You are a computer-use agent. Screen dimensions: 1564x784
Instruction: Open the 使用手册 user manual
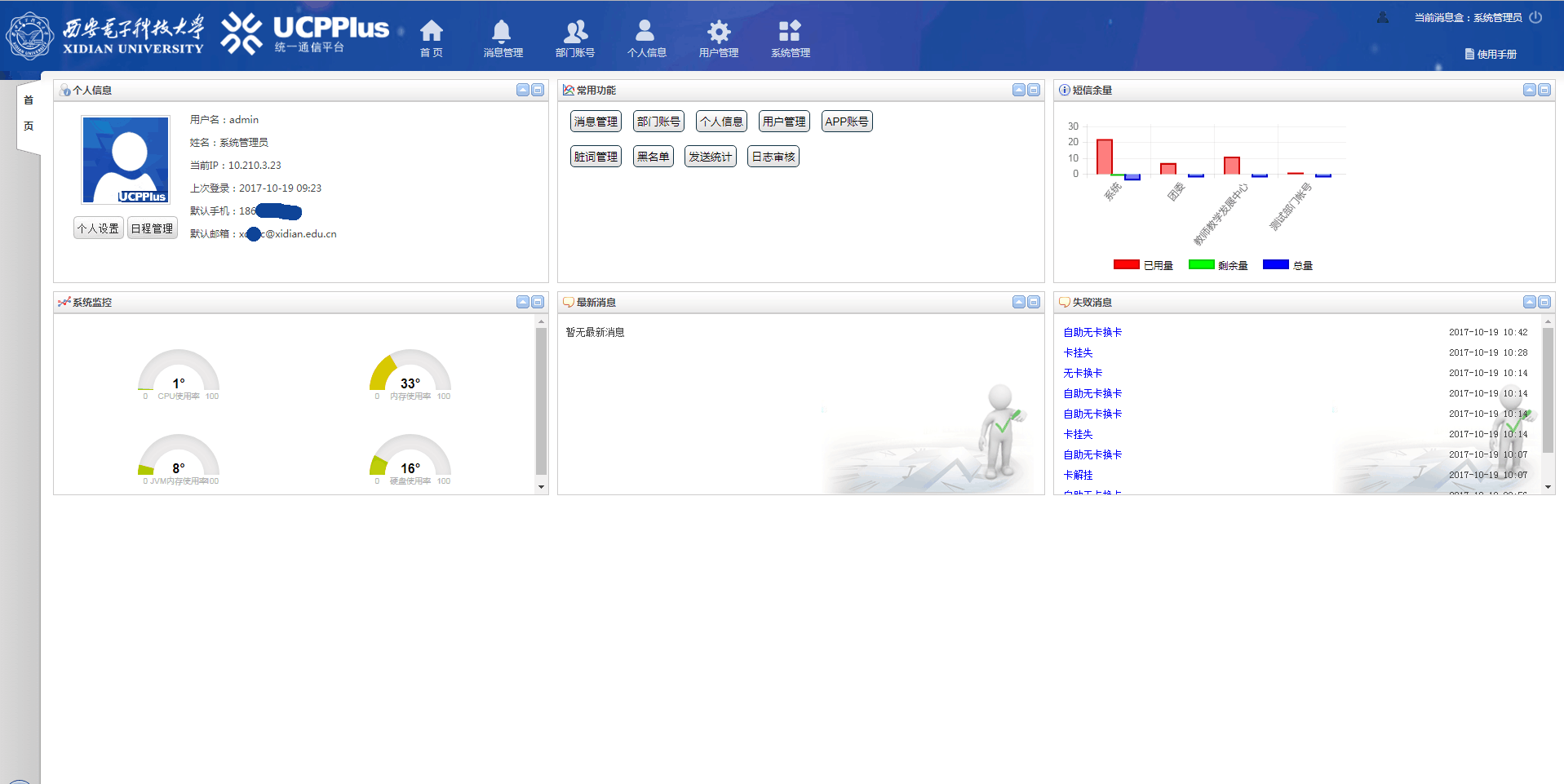pyautogui.click(x=1491, y=55)
